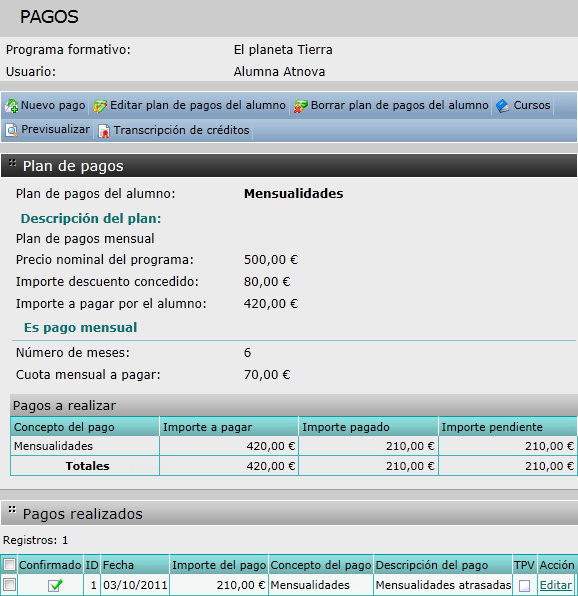This screenshot has height=596, width=578.
Task: Click the Editar plan de pagos icon
Action: coord(100,106)
